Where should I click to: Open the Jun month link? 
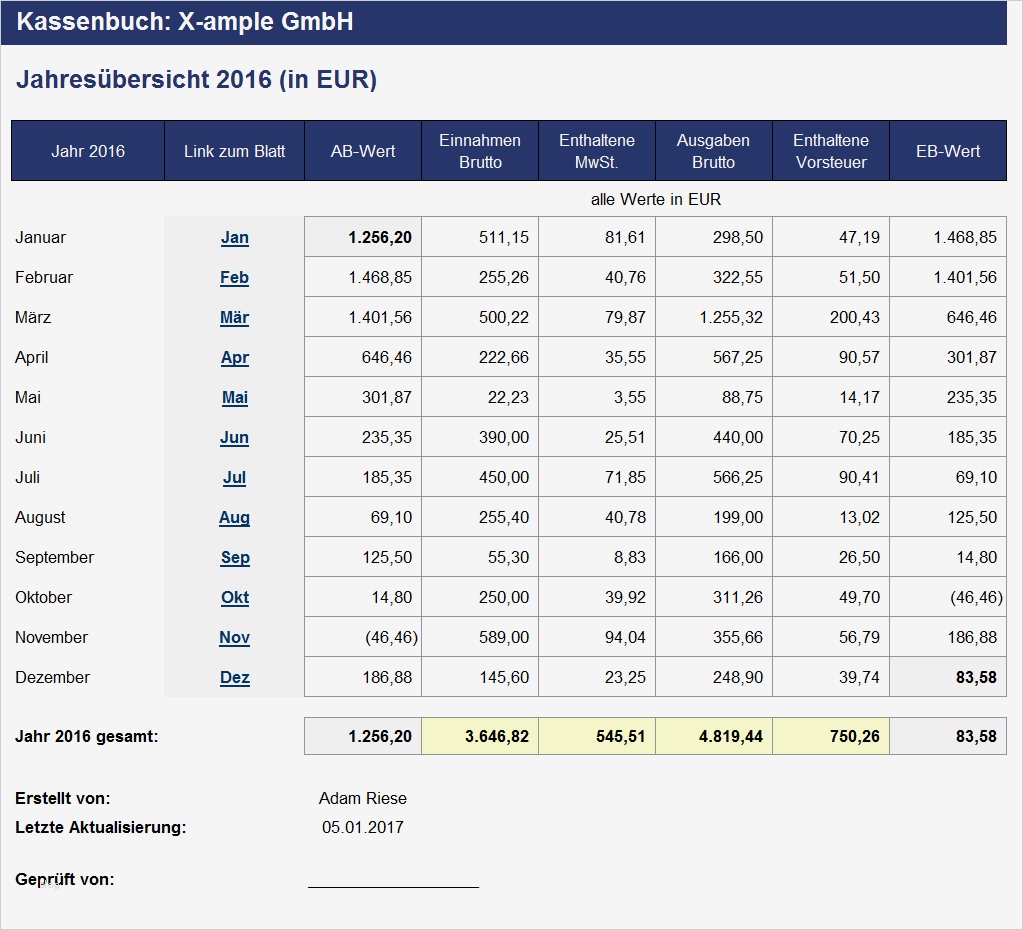234,438
